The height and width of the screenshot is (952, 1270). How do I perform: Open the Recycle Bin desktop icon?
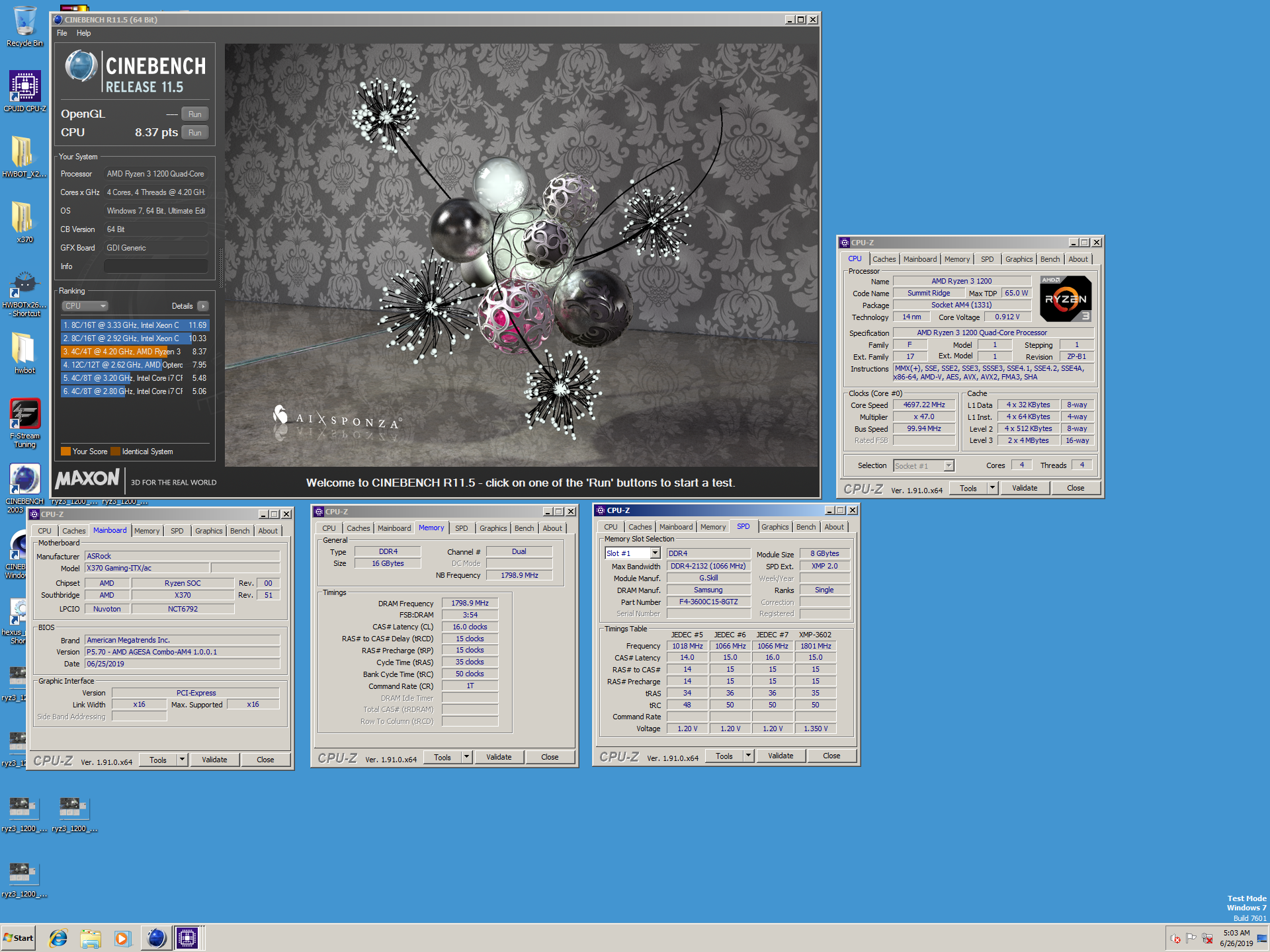pos(24,26)
